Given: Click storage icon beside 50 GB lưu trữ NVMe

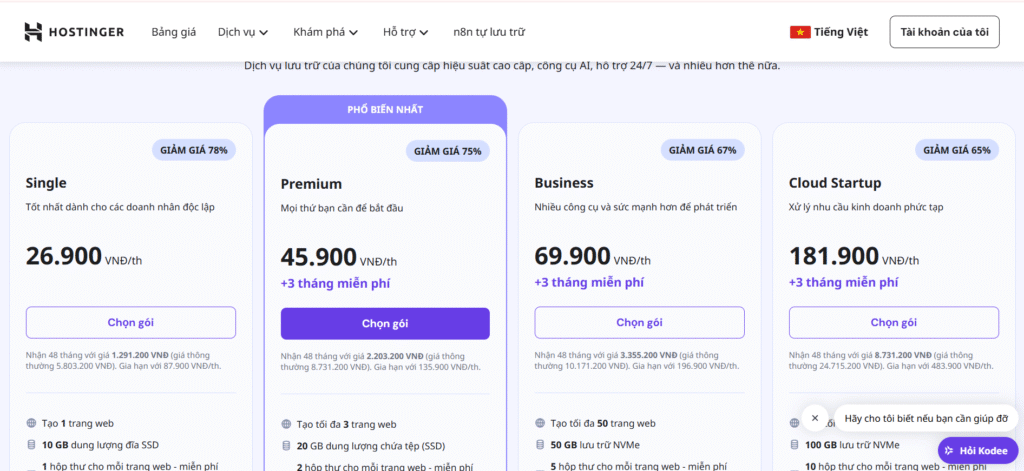Looking at the screenshot, I should coord(540,445).
